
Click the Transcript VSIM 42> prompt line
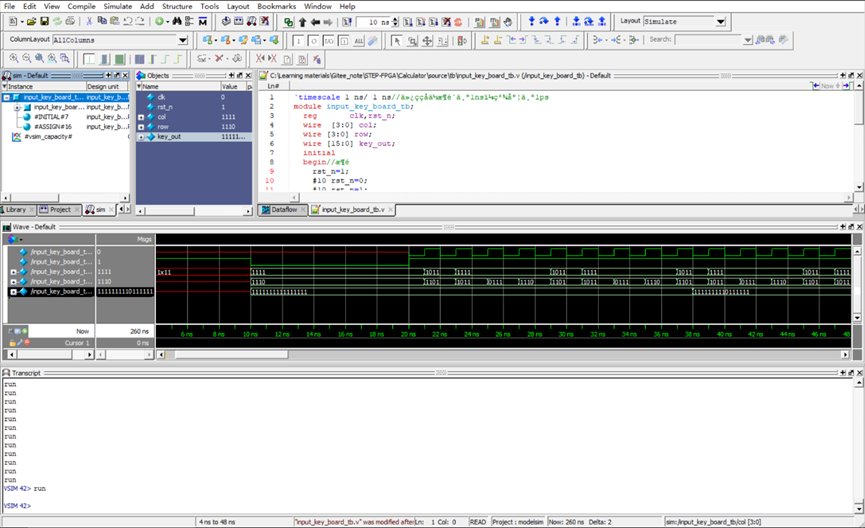coord(17,506)
